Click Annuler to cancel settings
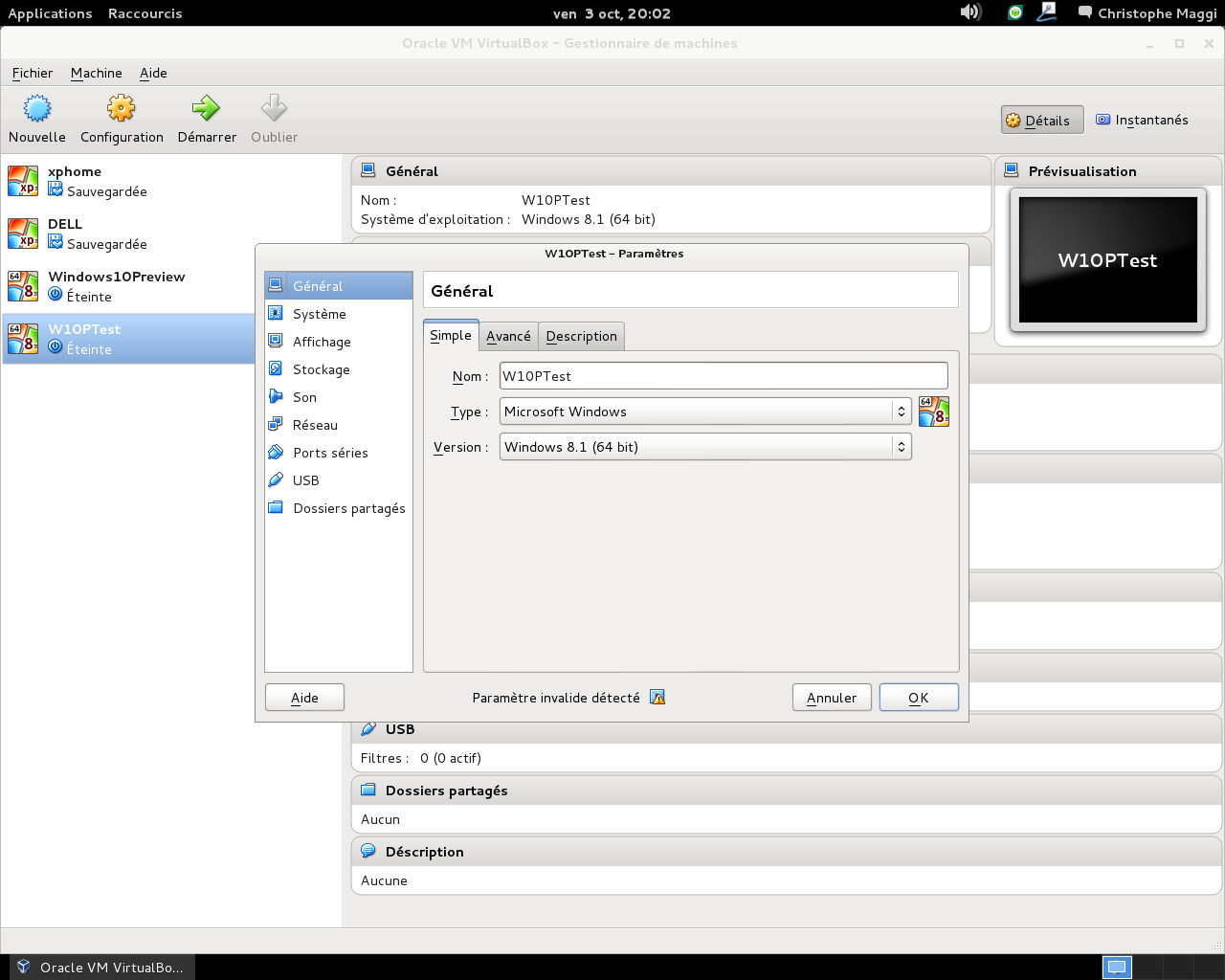The width and height of the screenshot is (1225, 980). 832,698
